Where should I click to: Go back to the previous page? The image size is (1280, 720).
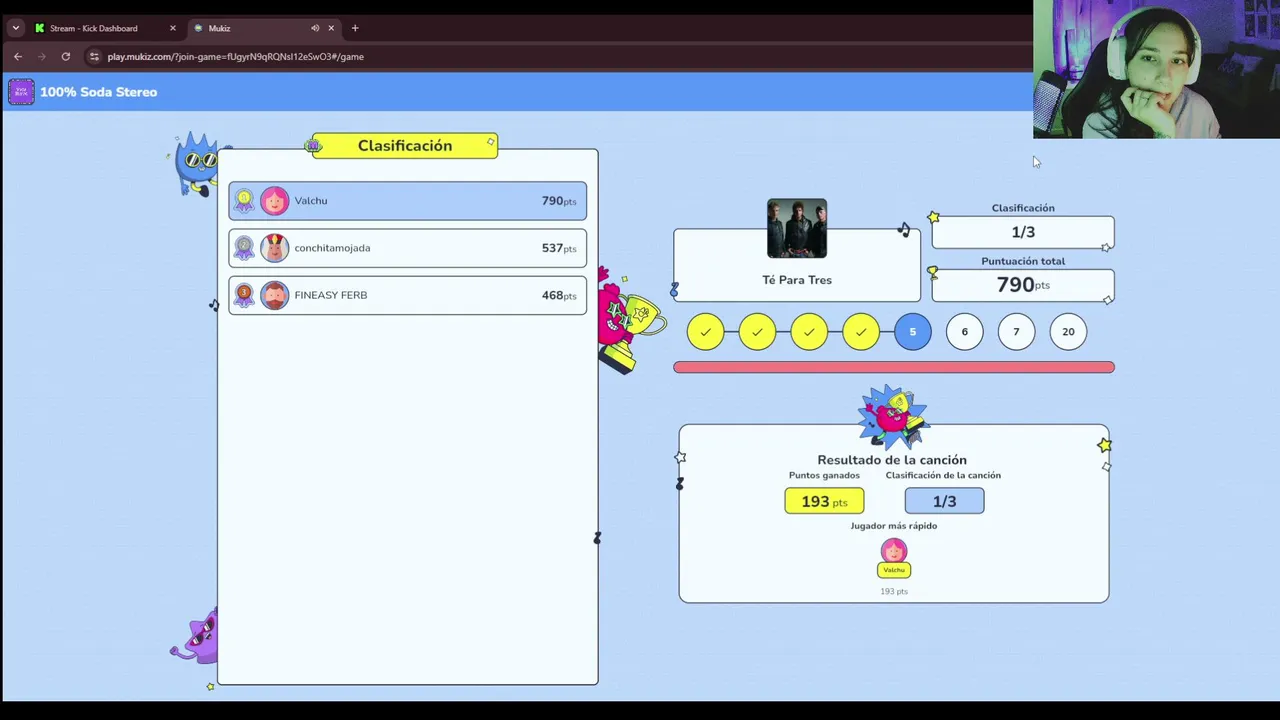coord(18,57)
